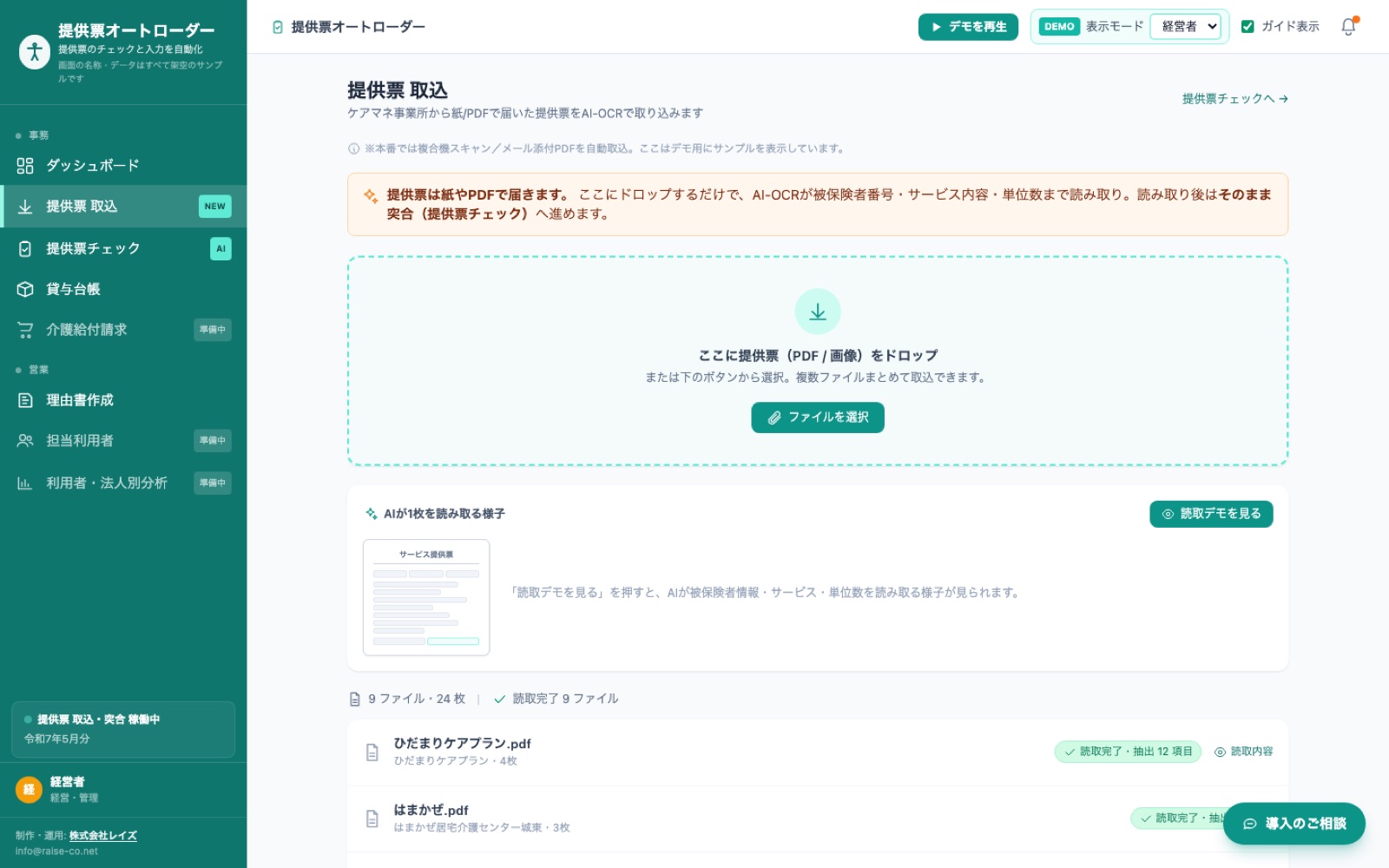Click the ファイルを選択 button

(x=818, y=418)
